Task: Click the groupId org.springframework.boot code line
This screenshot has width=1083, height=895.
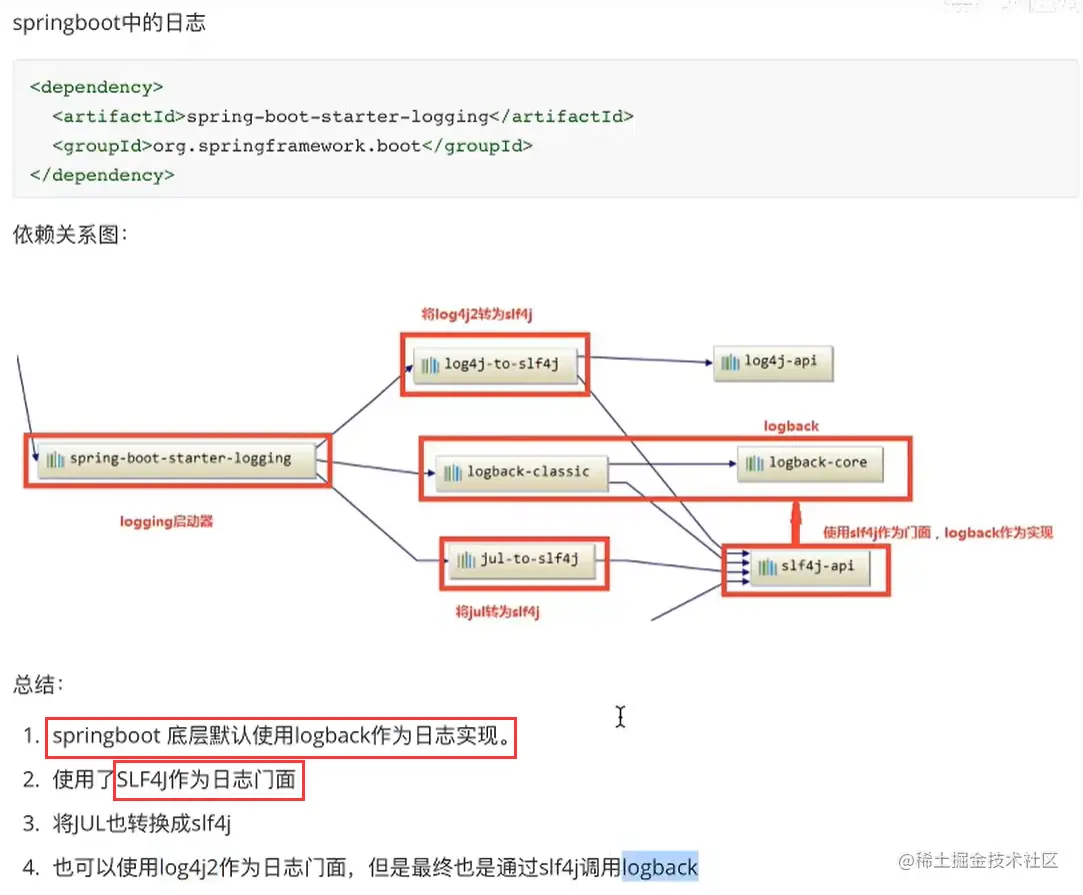Action: point(292,146)
